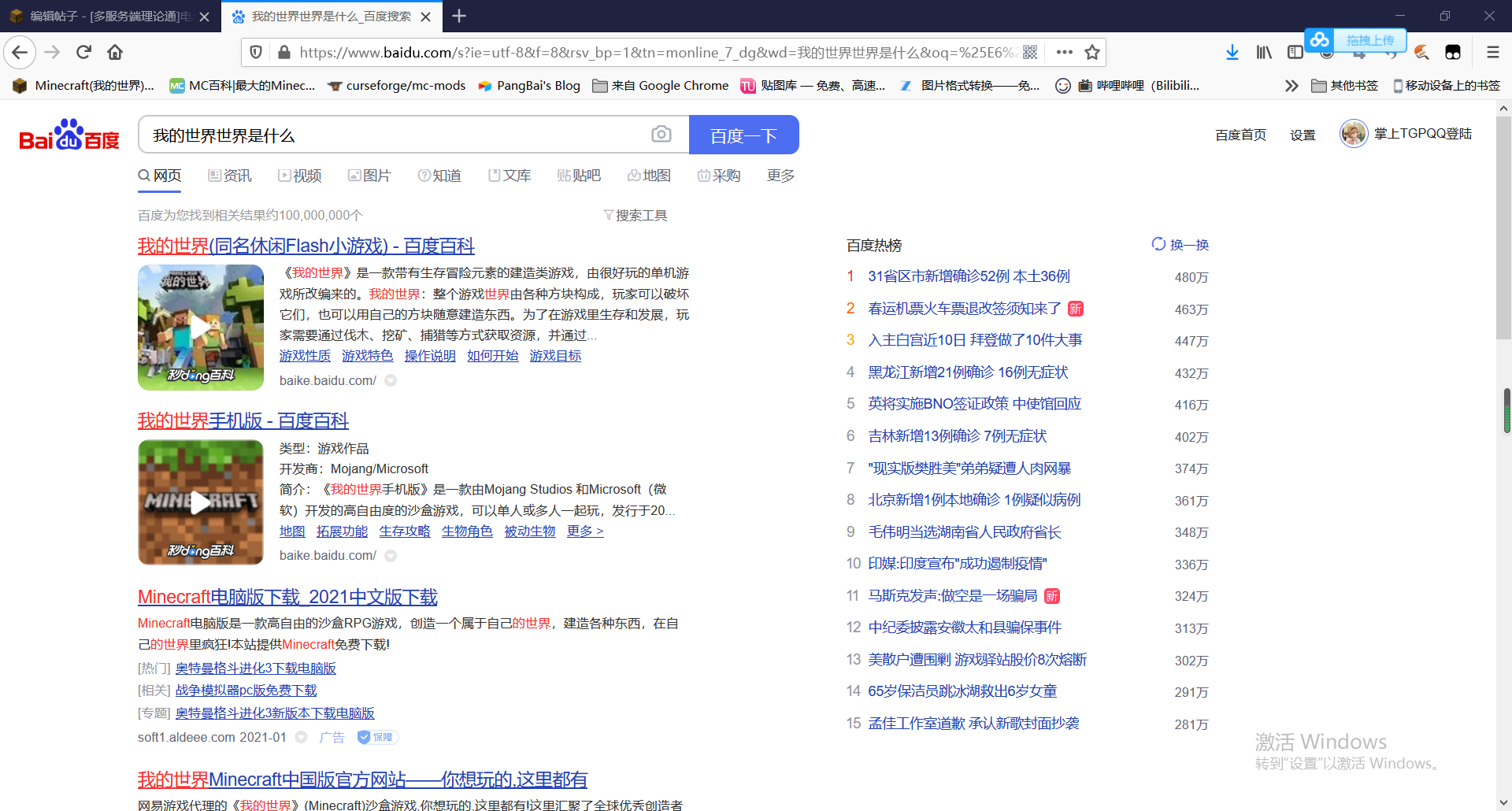Expand first baike.baidu.com result dropdown arrow
Screen dimensions: 1512x811
tap(391, 381)
